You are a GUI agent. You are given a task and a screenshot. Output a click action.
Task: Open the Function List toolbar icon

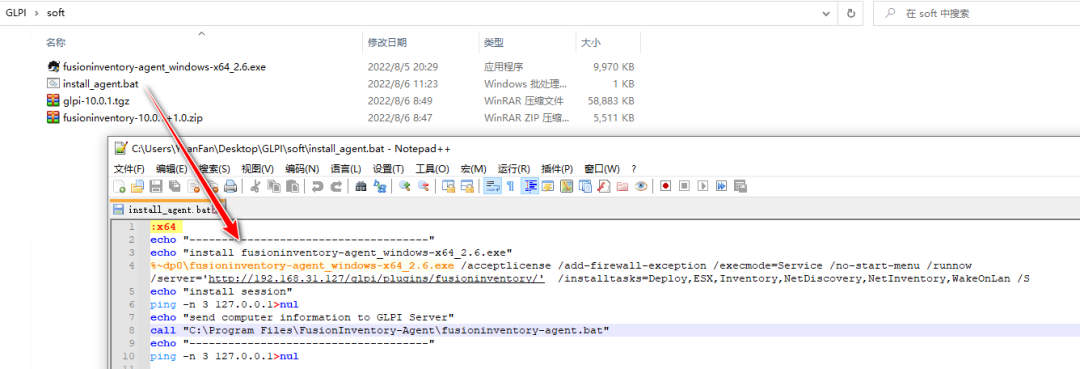(x=604, y=186)
